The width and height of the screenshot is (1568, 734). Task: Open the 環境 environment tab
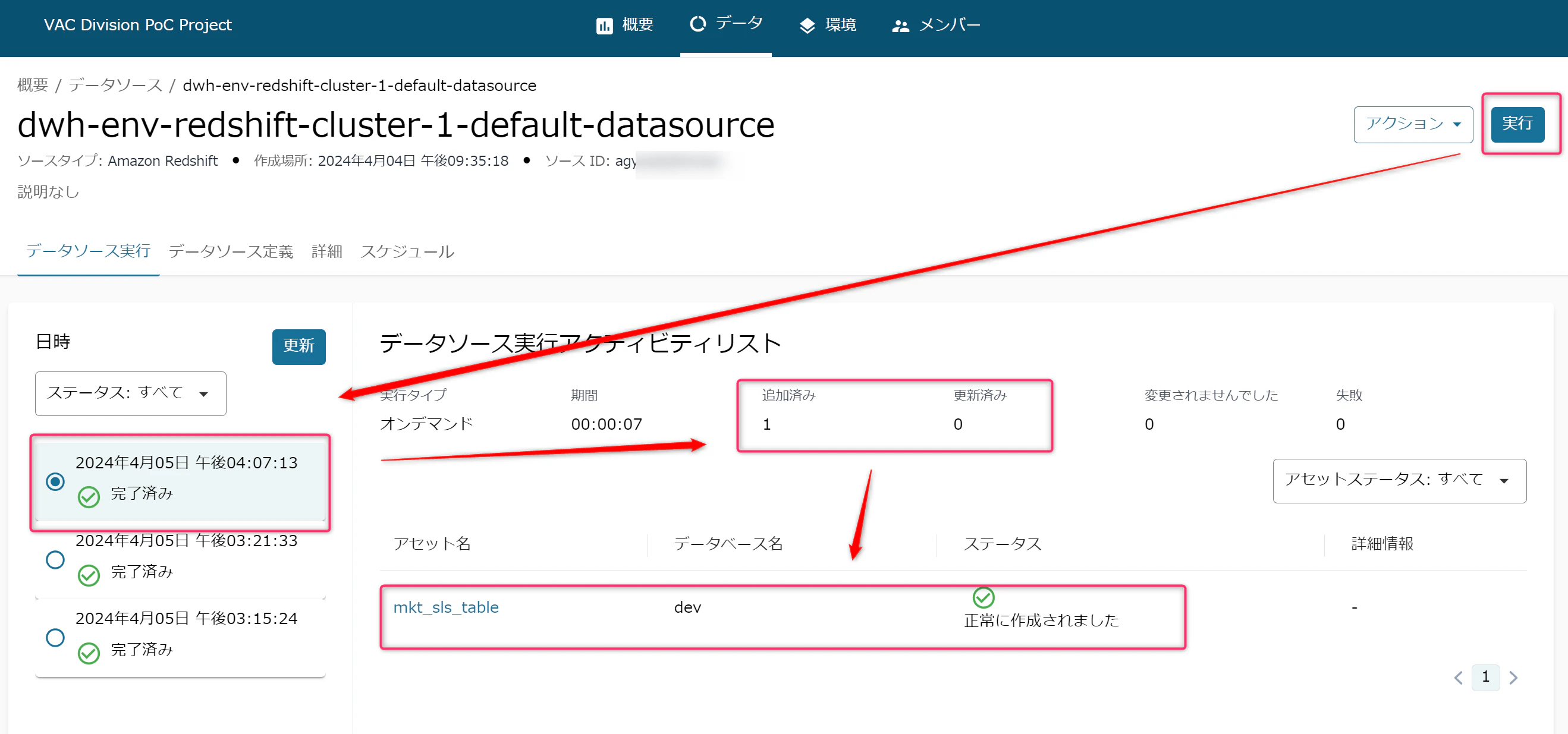tap(828, 25)
